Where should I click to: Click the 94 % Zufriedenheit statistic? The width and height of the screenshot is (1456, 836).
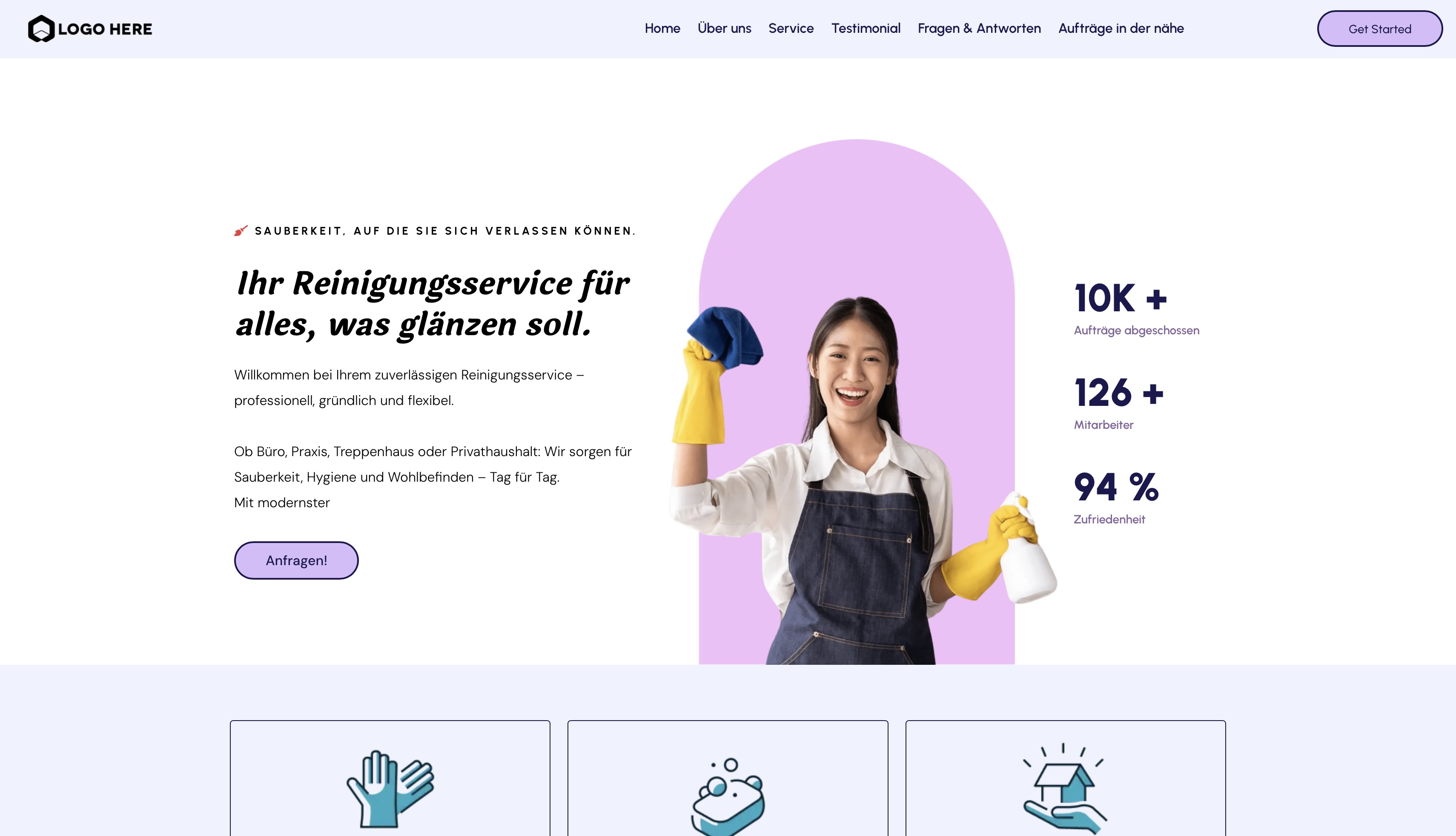[x=1116, y=497]
